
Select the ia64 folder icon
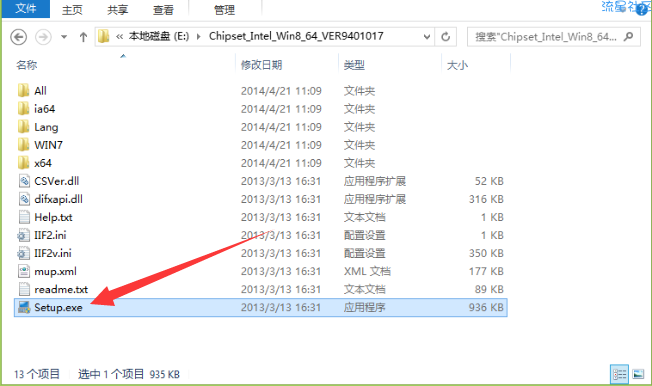[24, 109]
